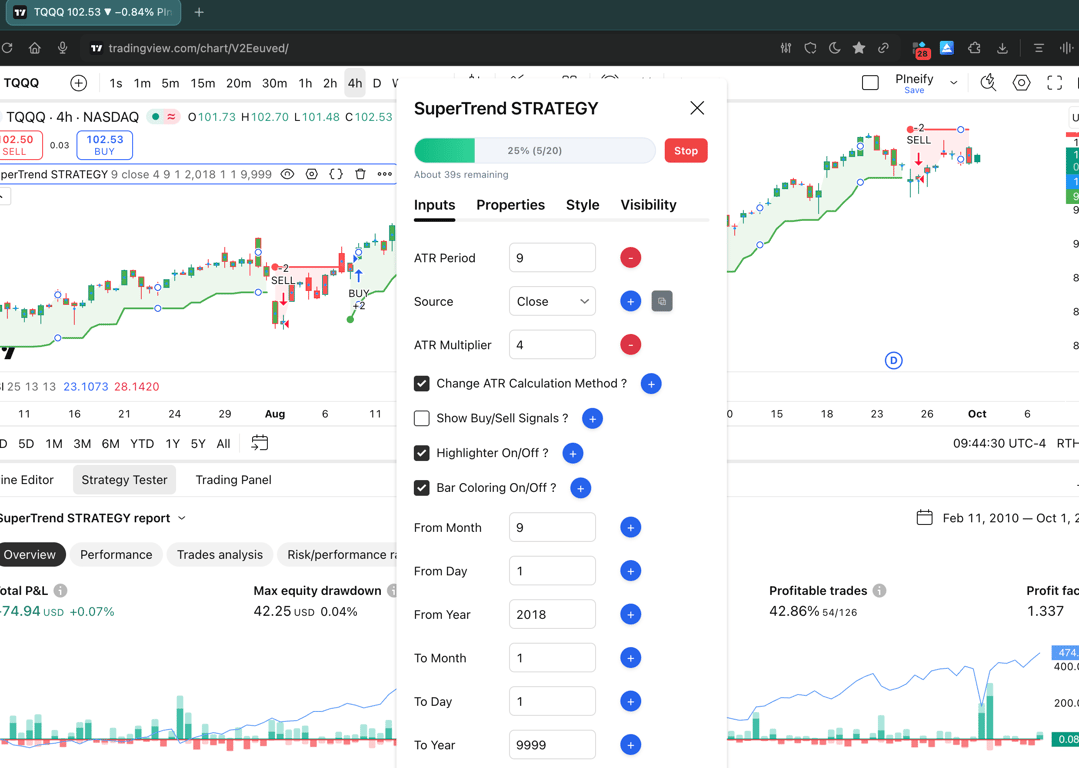The width and height of the screenshot is (1079, 768).
Task: Select the Performance report button
Action: click(116, 555)
